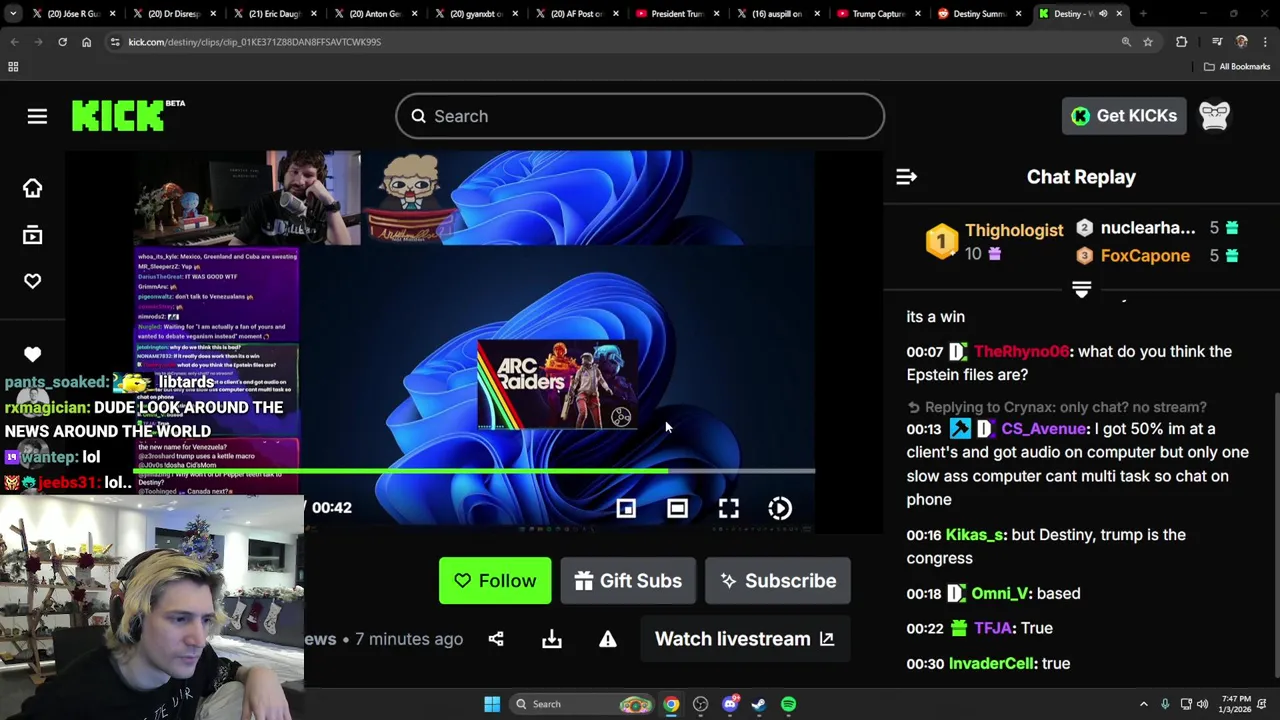The width and height of the screenshot is (1280, 720).
Task: Open TFJA chat username
Action: 992,628
